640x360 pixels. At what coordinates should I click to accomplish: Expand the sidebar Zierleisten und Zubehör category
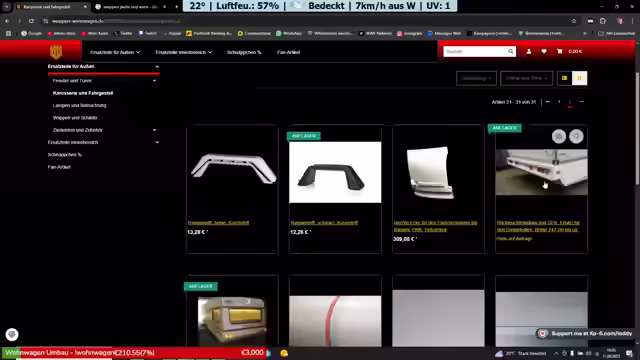pos(154,130)
